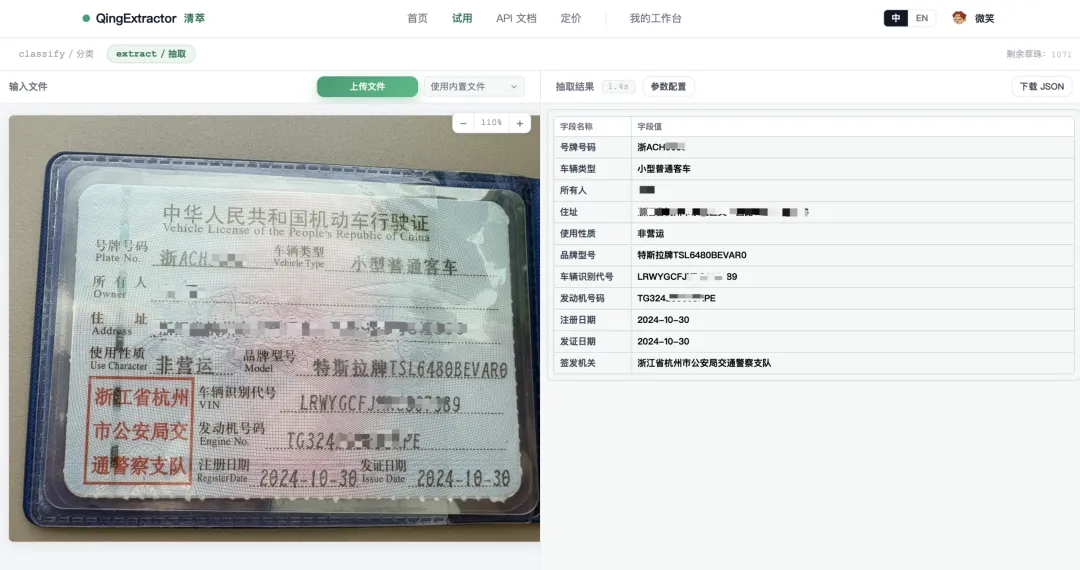Select the 注册日期 field name cell
The height and width of the screenshot is (570, 1080).
(x=592, y=320)
